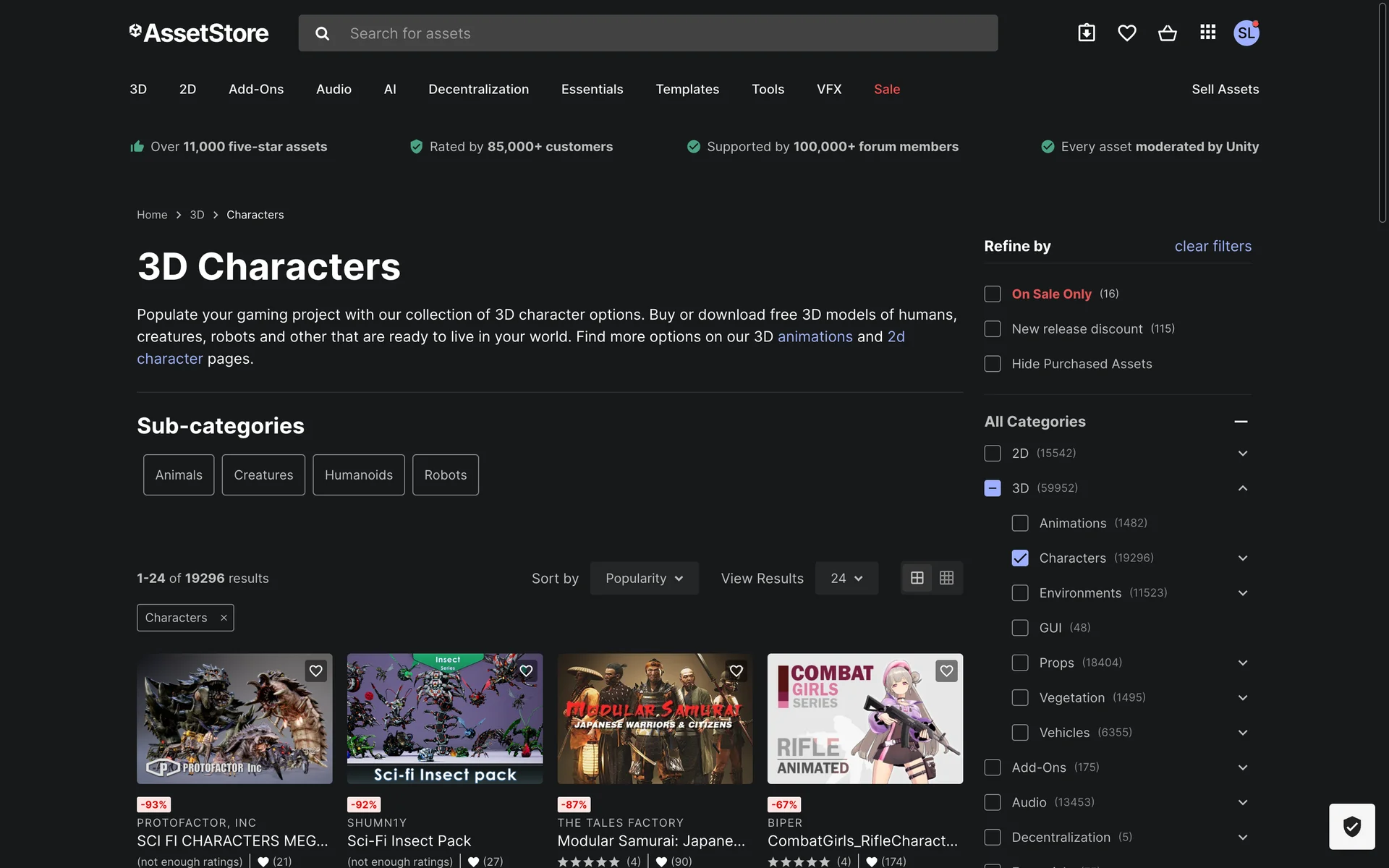Open the 24 results per page dropdown

pyautogui.click(x=846, y=578)
